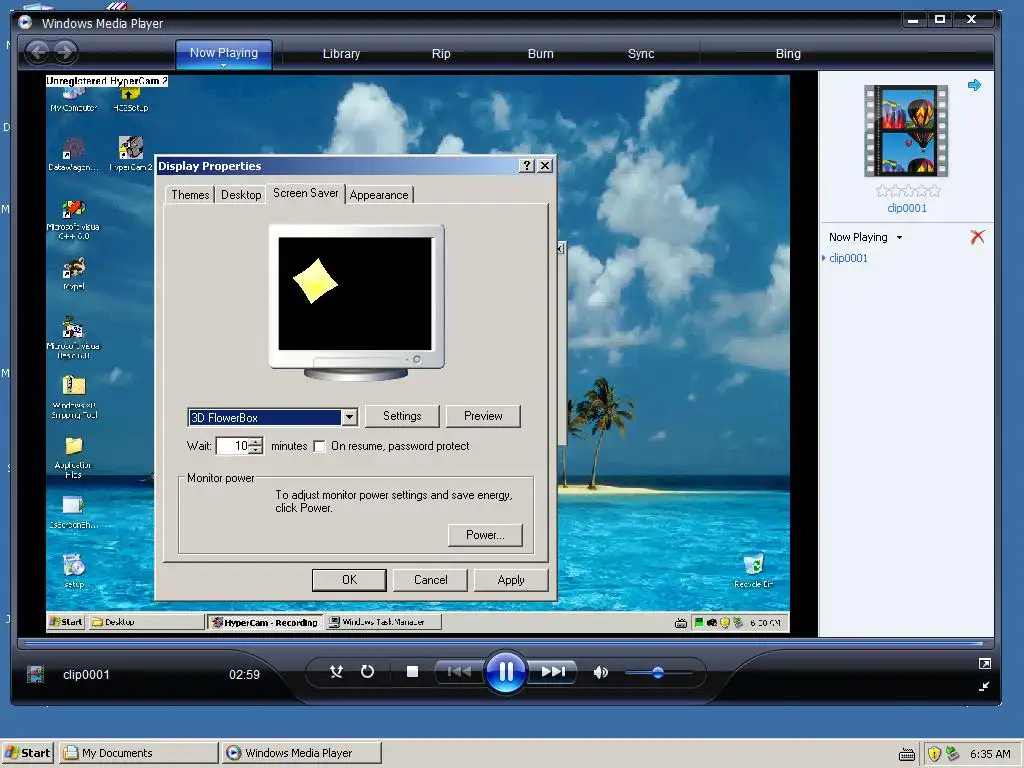Open the Rip tab
Viewport: 1024px width, 768px height.
coord(441,54)
